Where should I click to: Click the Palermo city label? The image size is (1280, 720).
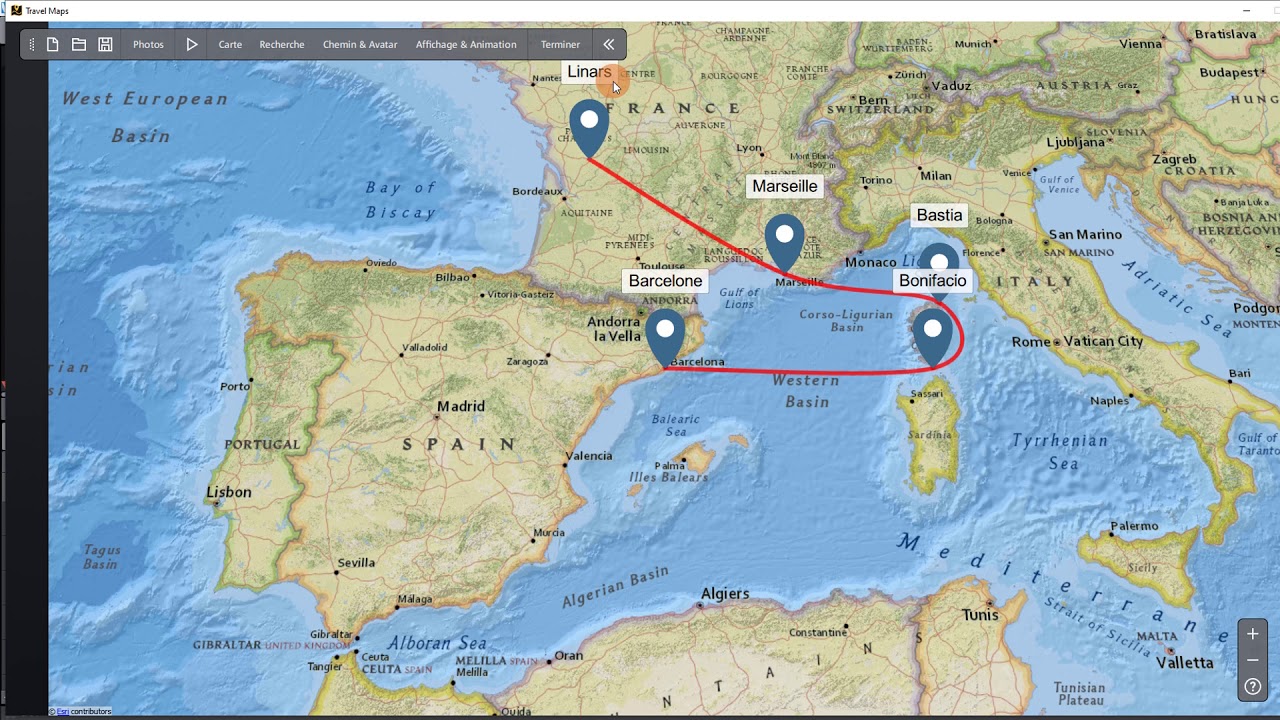coord(1134,526)
